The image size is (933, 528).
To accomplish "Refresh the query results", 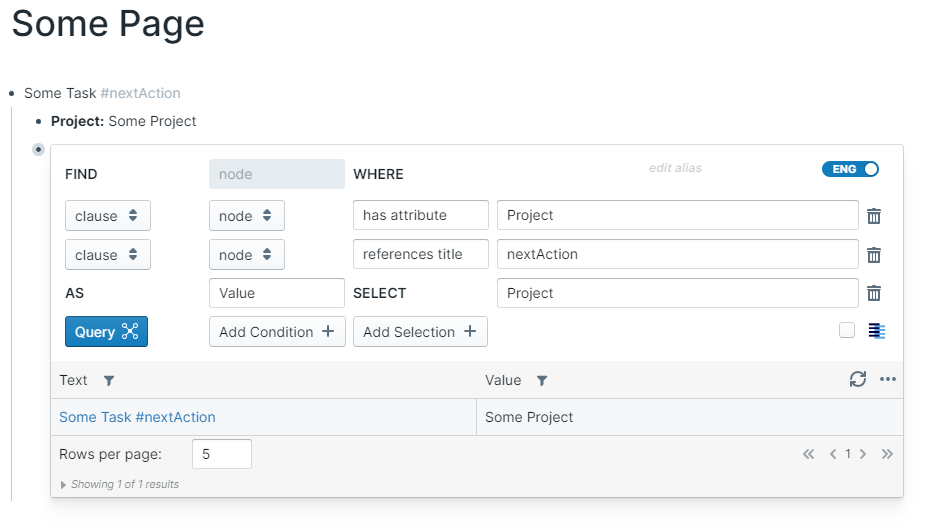I will click(x=857, y=380).
